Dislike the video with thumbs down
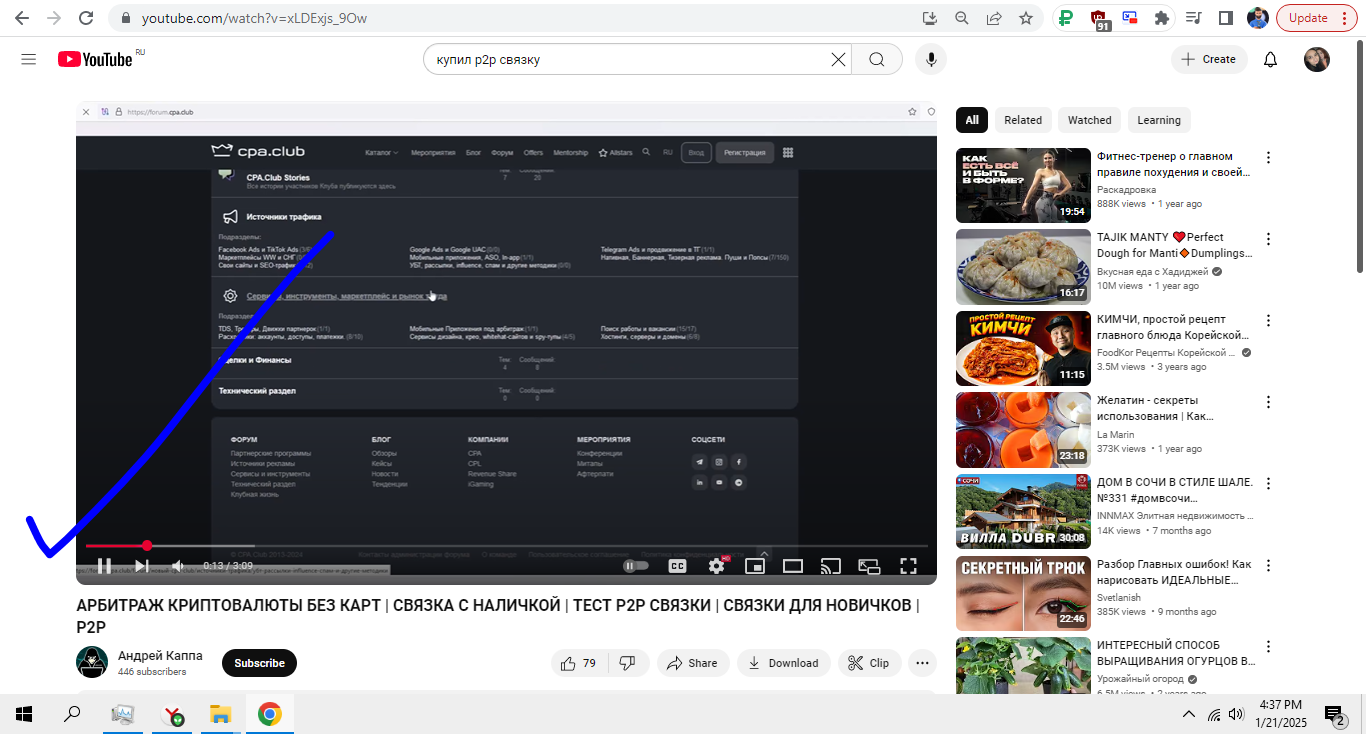 [x=628, y=663]
